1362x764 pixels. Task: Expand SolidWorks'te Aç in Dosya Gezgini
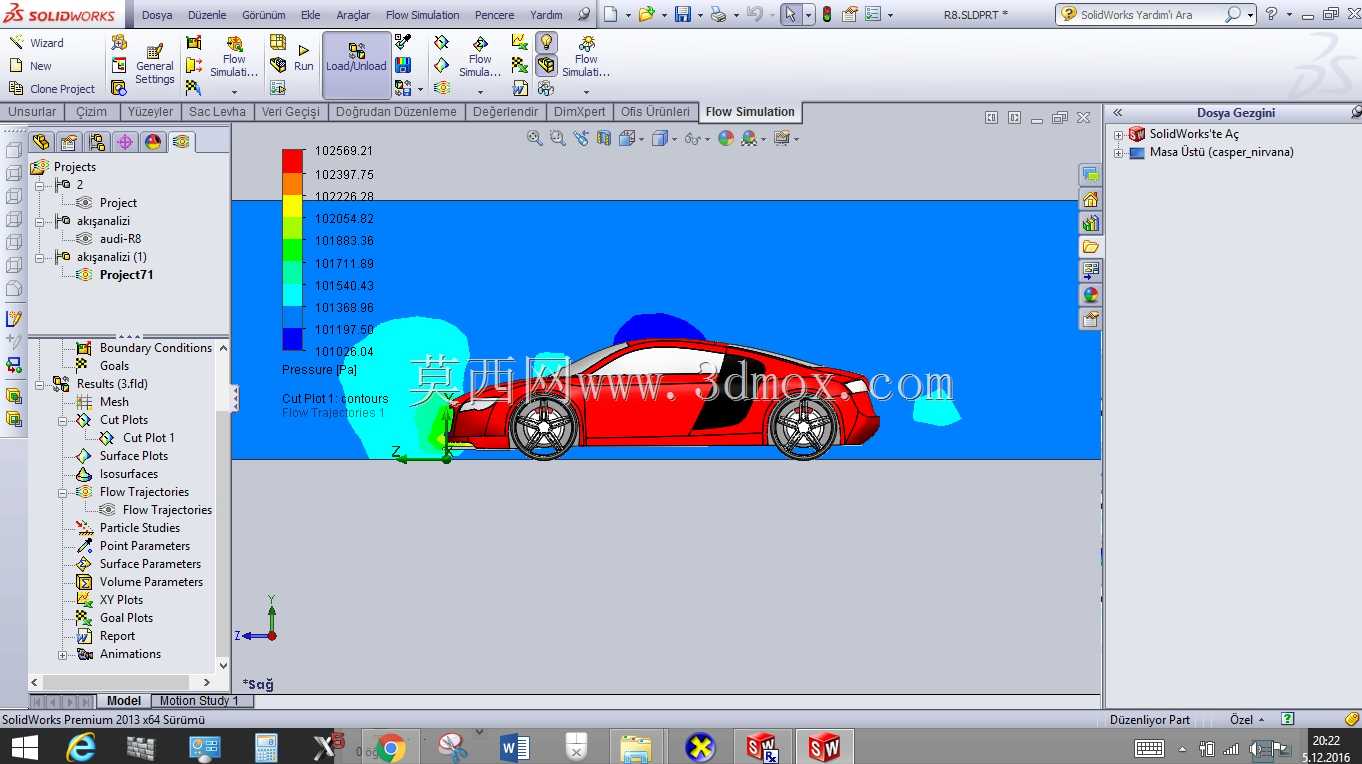coord(1119,134)
